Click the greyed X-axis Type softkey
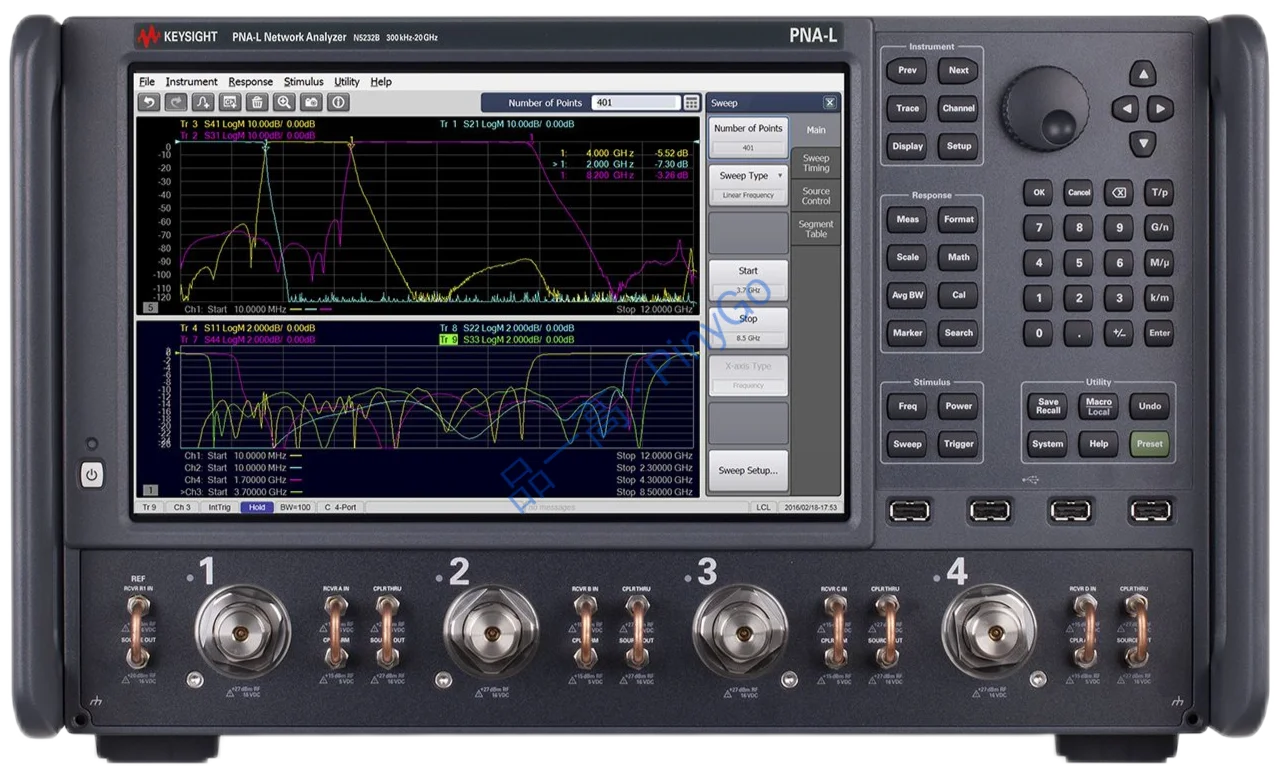This screenshot has height=780, width=1274. 748,375
